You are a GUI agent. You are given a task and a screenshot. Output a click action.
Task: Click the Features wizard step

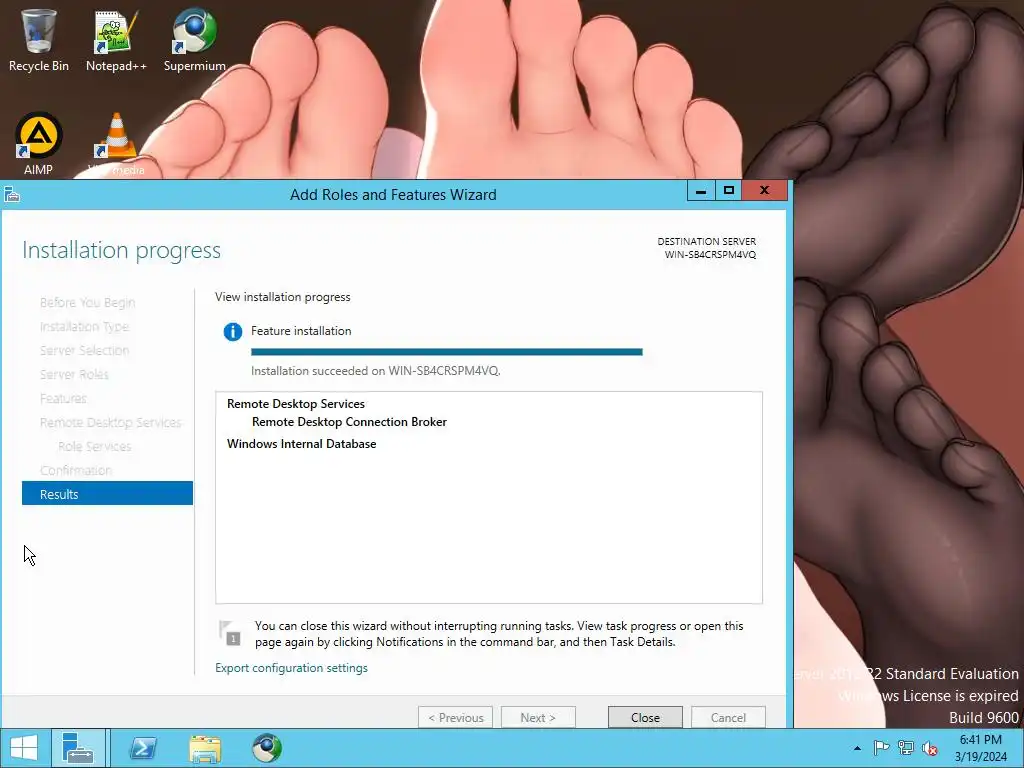click(x=63, y=398)
